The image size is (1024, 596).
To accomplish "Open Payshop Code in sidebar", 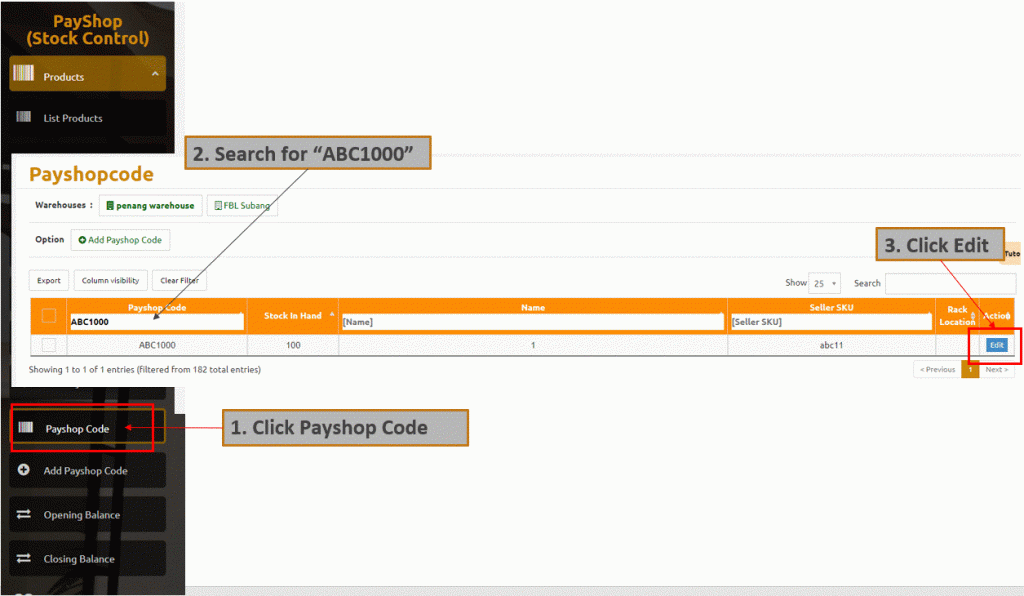I will (x=88, y=428).
